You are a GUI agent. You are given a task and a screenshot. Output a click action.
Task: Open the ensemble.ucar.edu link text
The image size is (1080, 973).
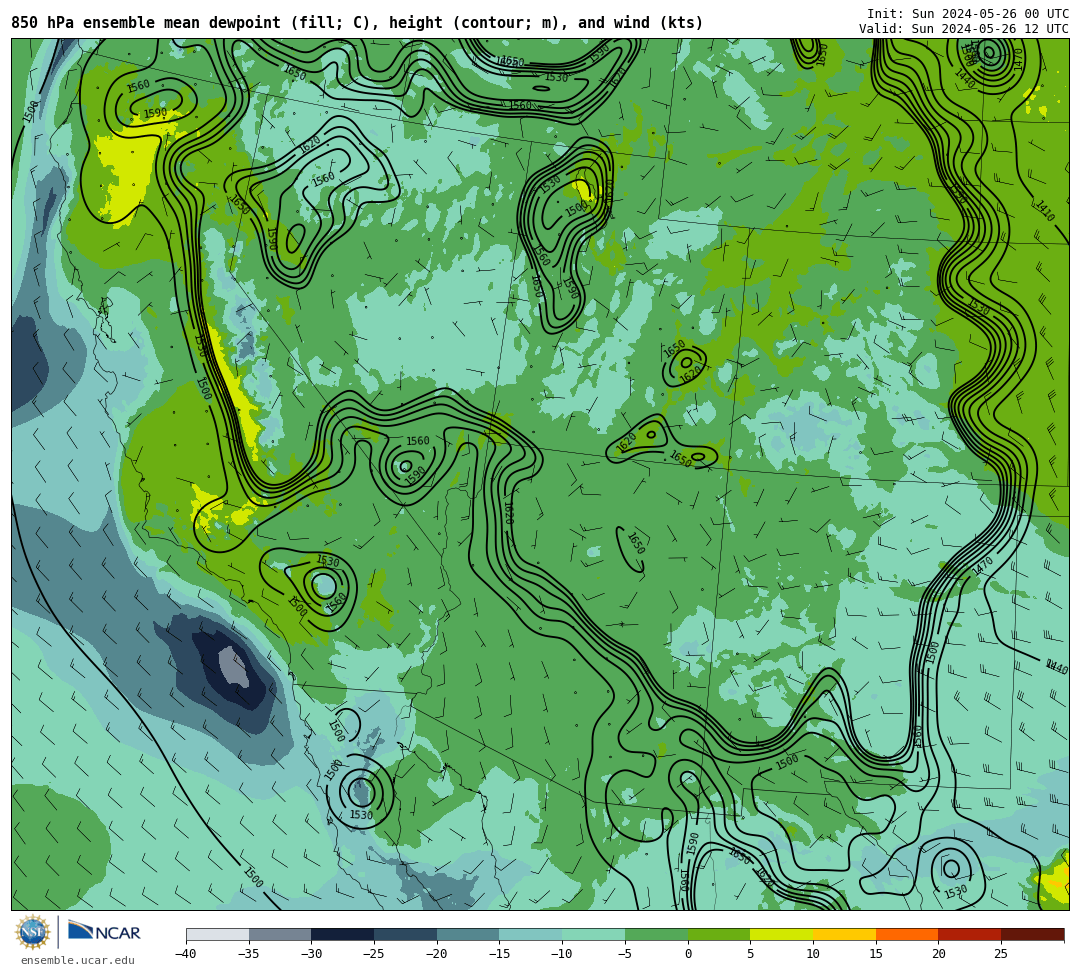pyautogui.click(x=78, y=960)
